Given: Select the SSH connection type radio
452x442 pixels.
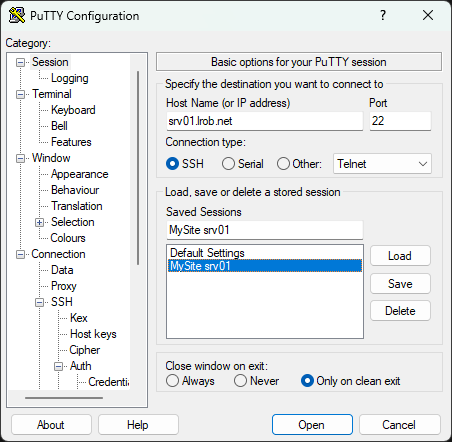Looking at the screenshot, I should [x=172, y=164].
